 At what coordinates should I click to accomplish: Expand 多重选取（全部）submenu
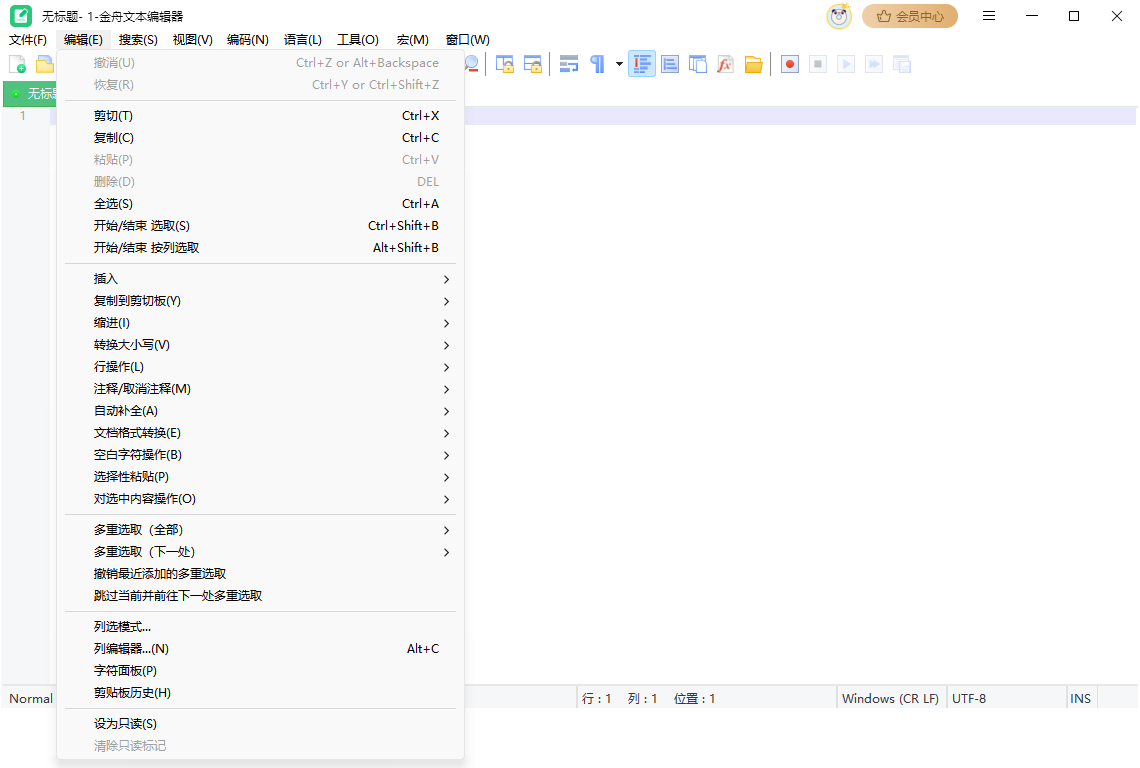coord(260,529)
